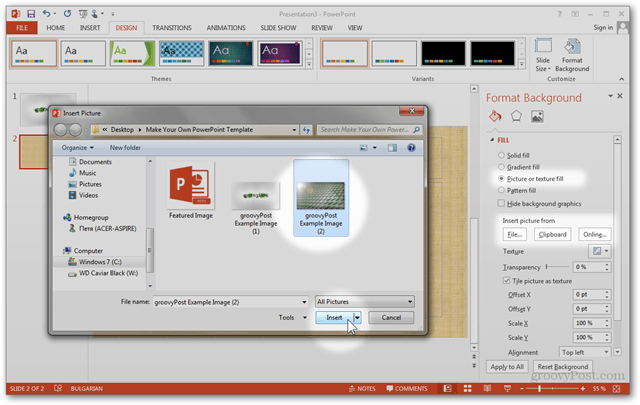Open the HOME tab
The image size is (640, 405).
tap(56, 28)
